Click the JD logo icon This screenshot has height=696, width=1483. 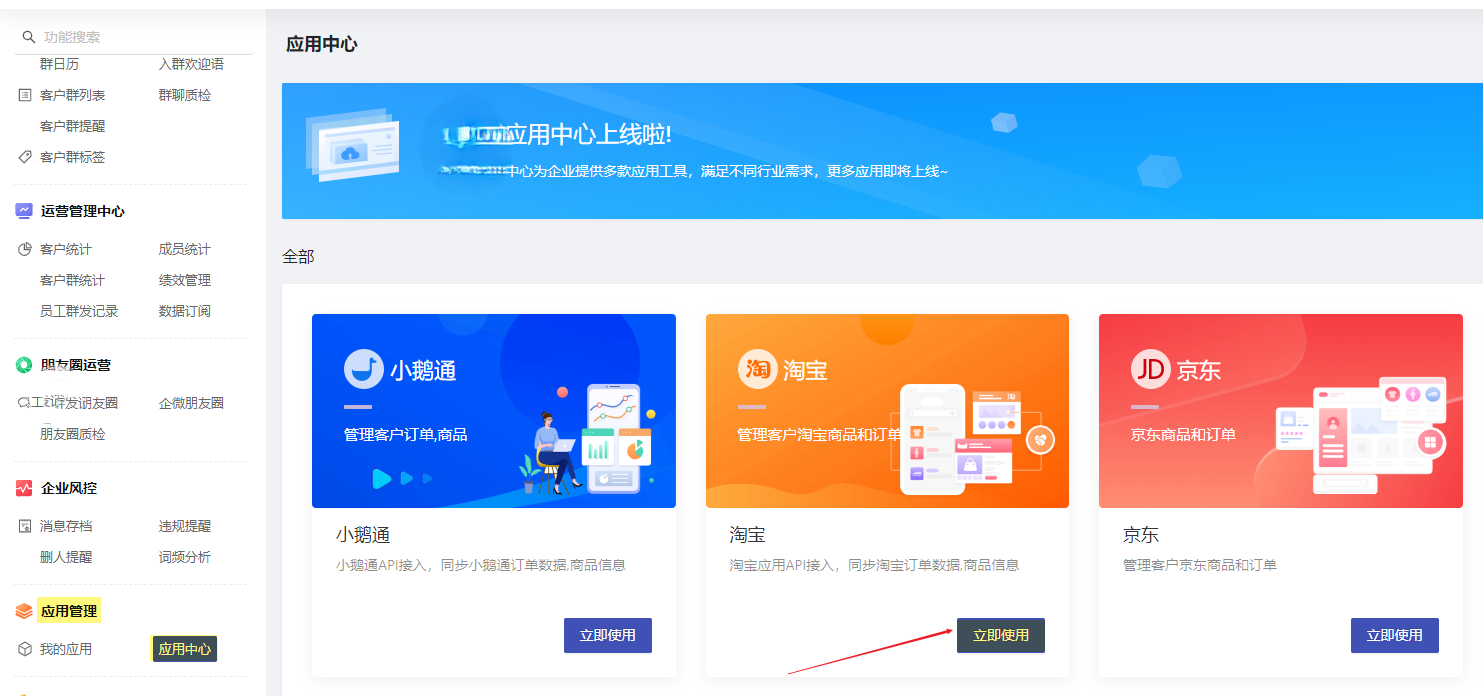[1151, 369]
